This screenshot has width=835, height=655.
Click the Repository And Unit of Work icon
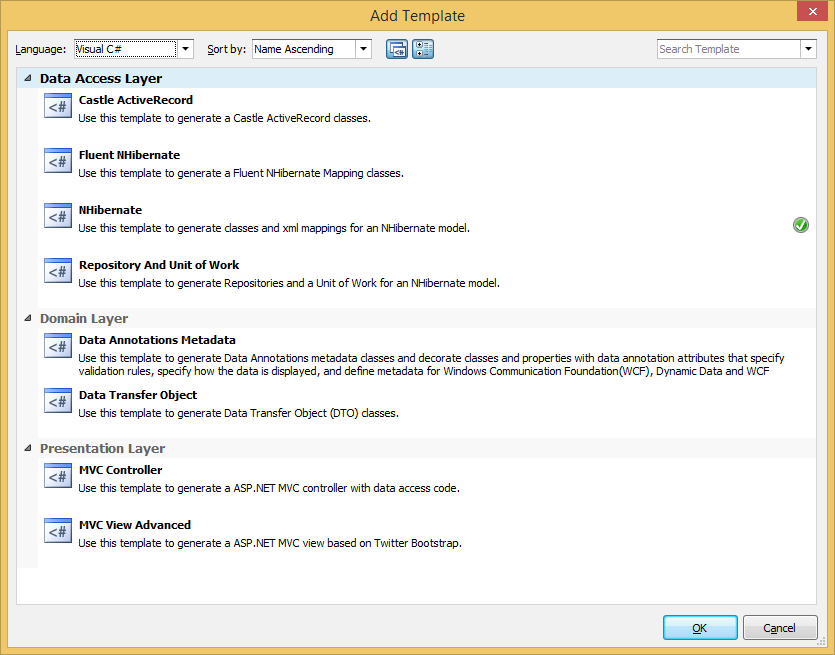[58, 271]
